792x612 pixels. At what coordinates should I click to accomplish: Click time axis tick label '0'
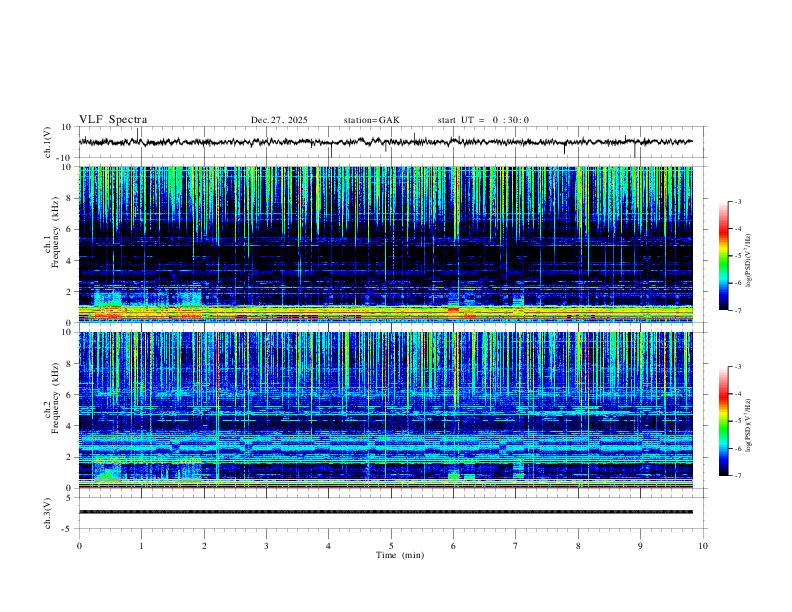(x=79, y=546)
